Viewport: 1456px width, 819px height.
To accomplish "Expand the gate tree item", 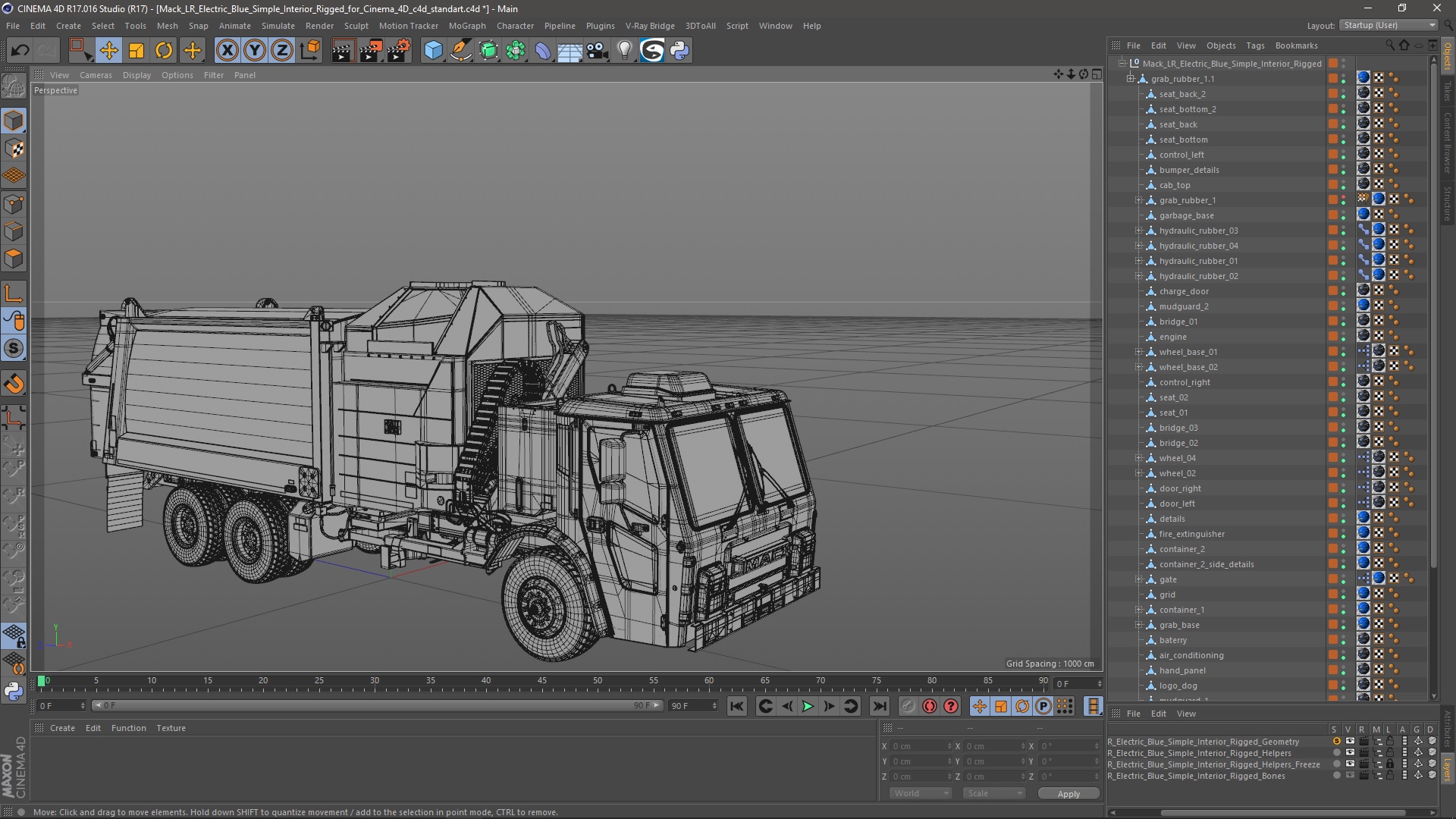I will 1138,579.
